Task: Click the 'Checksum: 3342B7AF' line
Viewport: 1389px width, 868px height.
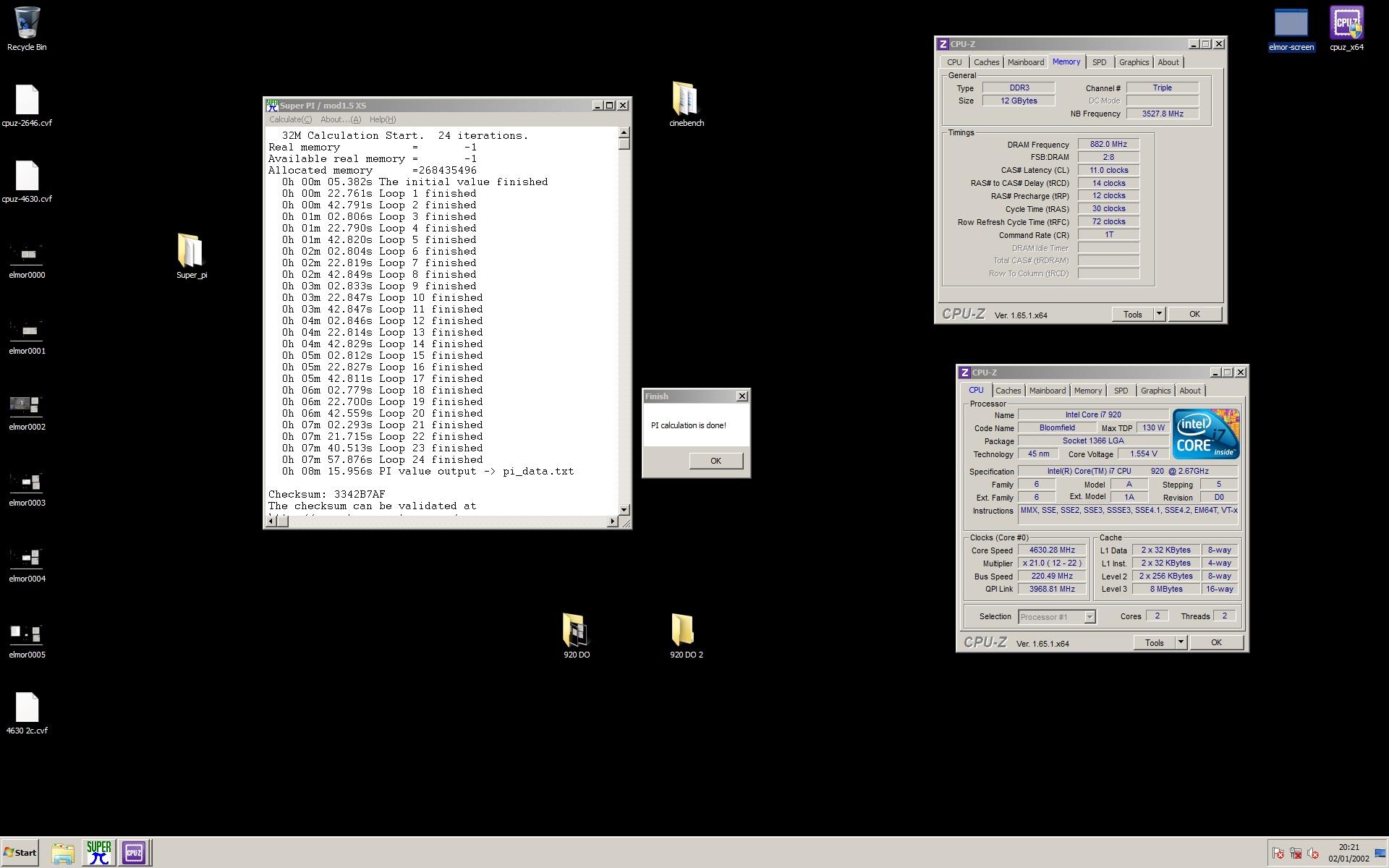Action: pyautogui.click(x=326, y=495)
